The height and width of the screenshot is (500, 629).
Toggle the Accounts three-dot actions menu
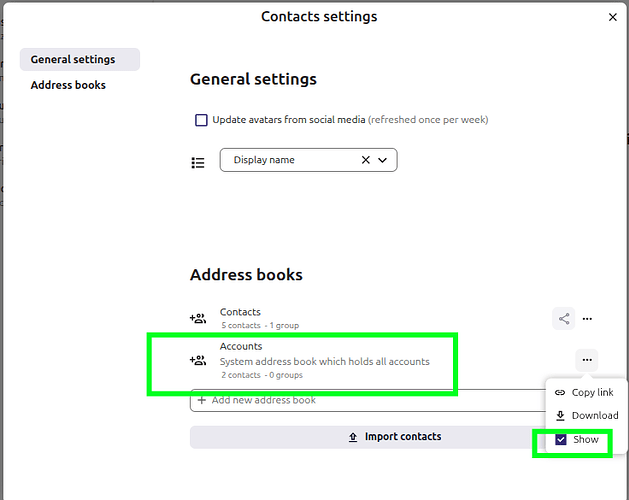587,359
